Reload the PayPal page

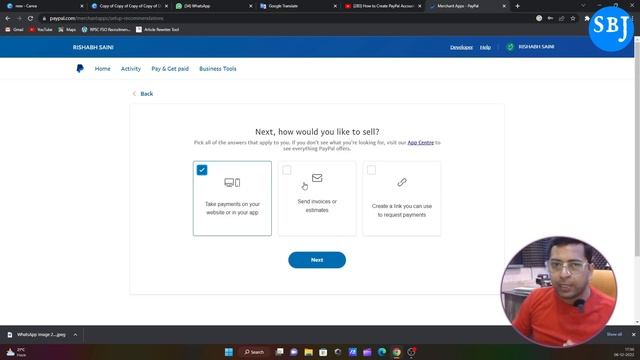[30, 18]
